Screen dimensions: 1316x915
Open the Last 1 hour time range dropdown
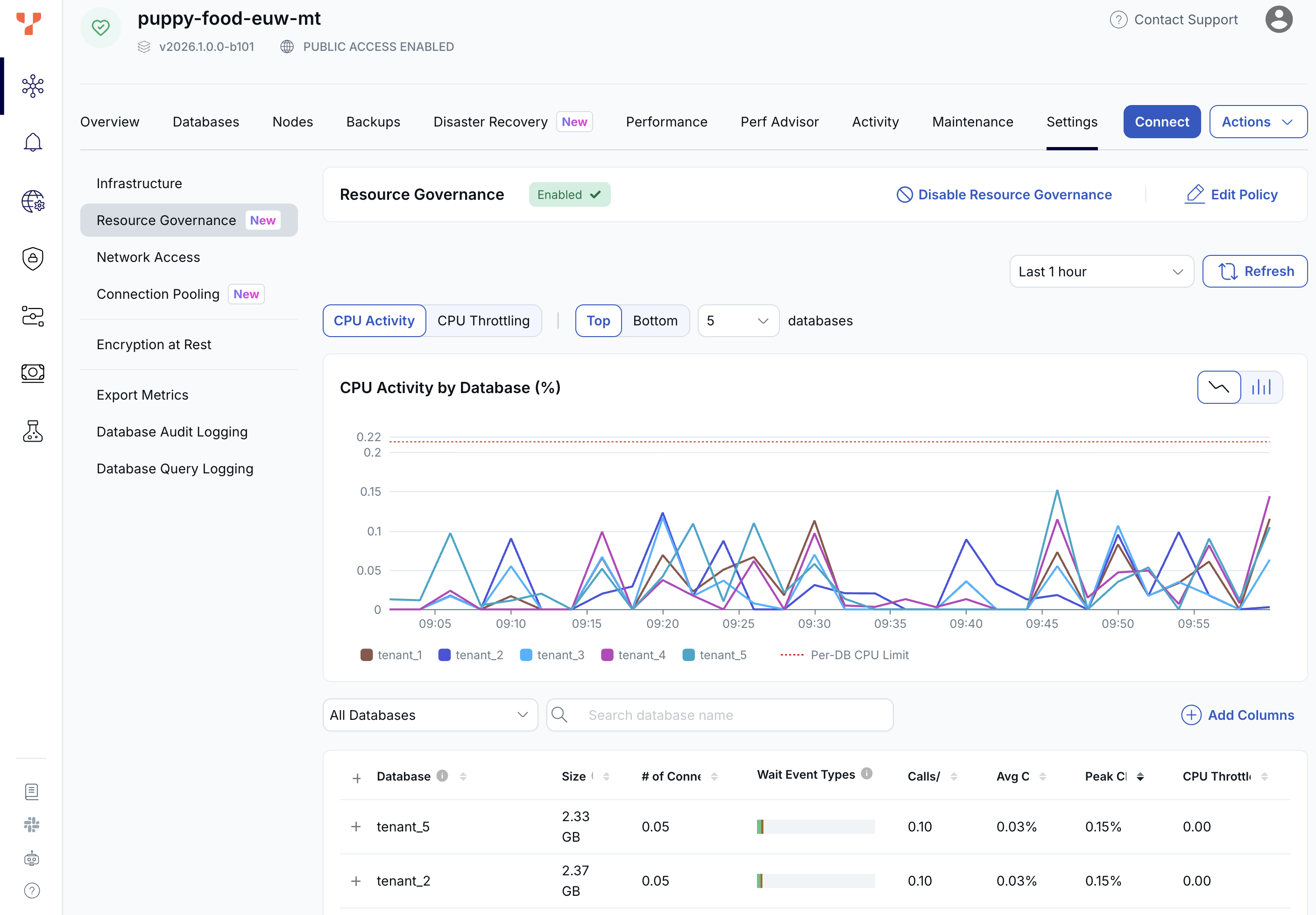[x=1102, y=272]
